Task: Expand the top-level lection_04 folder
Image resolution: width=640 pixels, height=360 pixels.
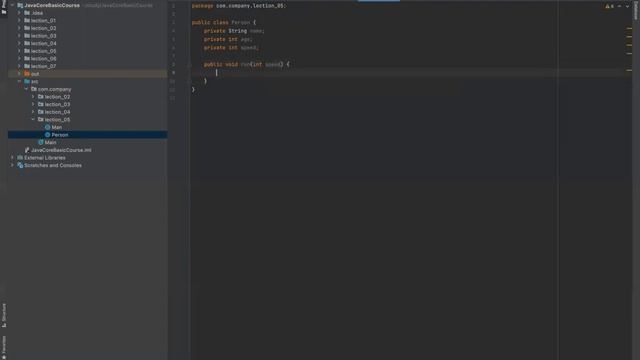Action: (x=19, y=43)
